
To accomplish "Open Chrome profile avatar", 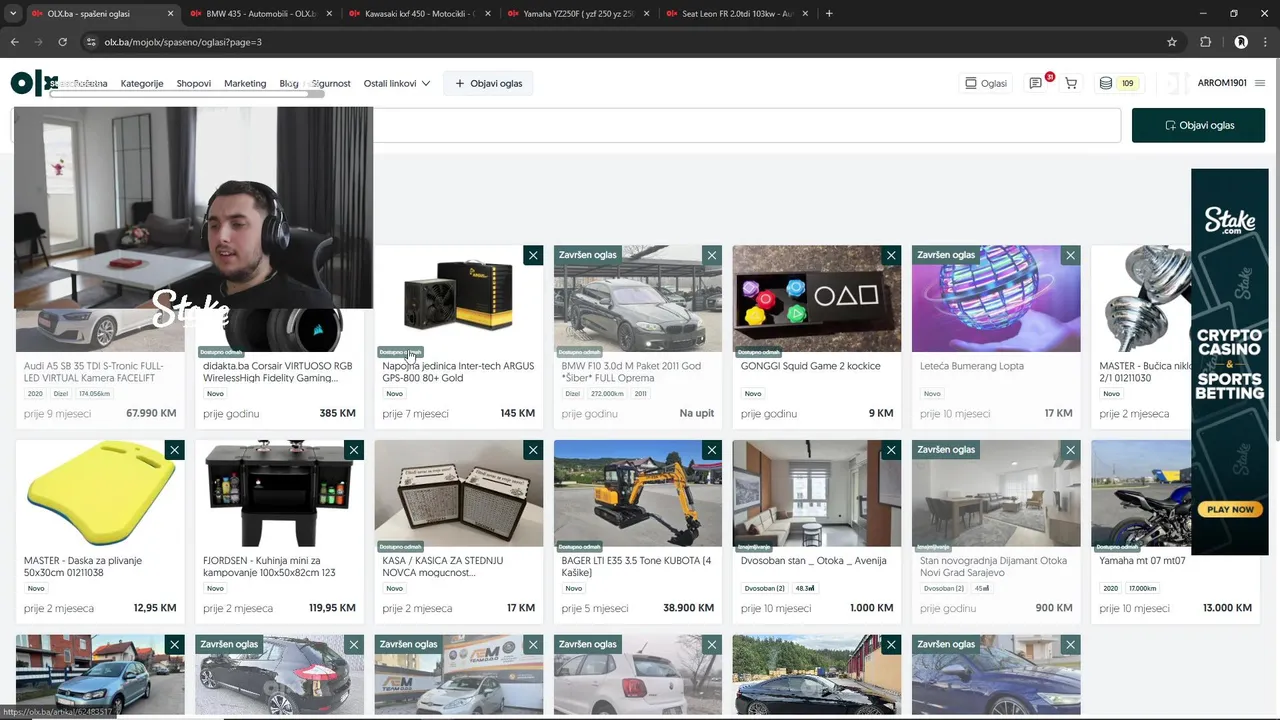I will (1241, 42).
